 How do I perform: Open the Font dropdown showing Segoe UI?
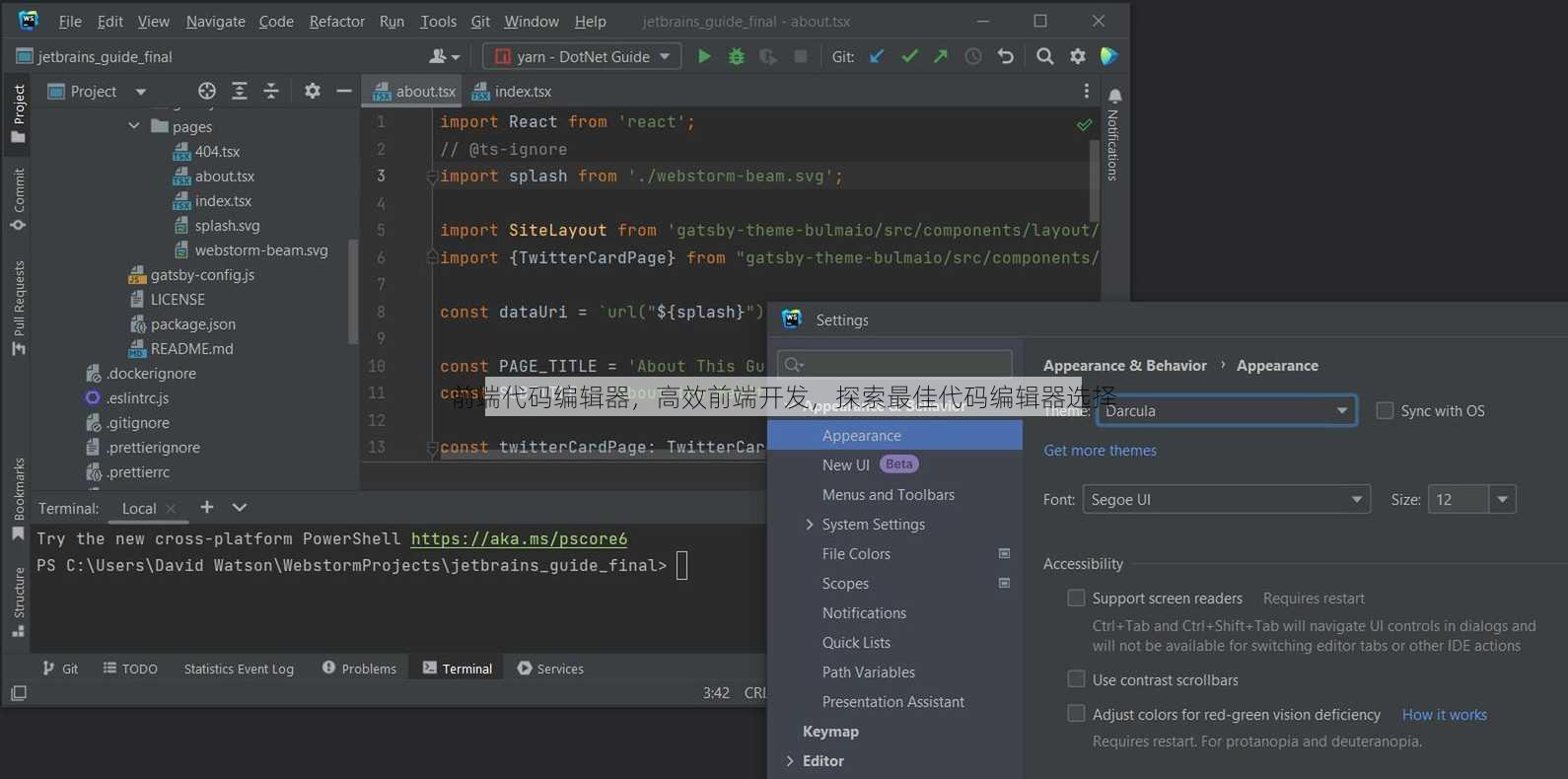tap(1227, 499)
